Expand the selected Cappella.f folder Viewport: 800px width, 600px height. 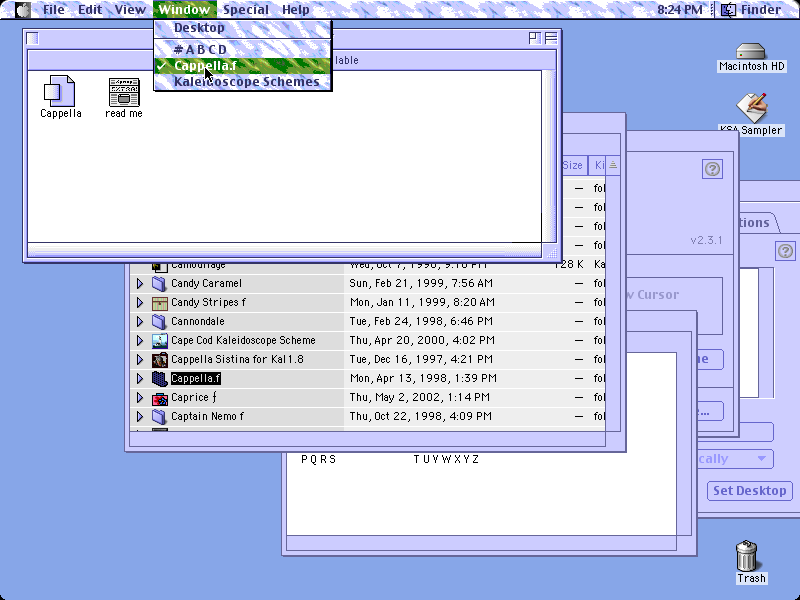140,378
